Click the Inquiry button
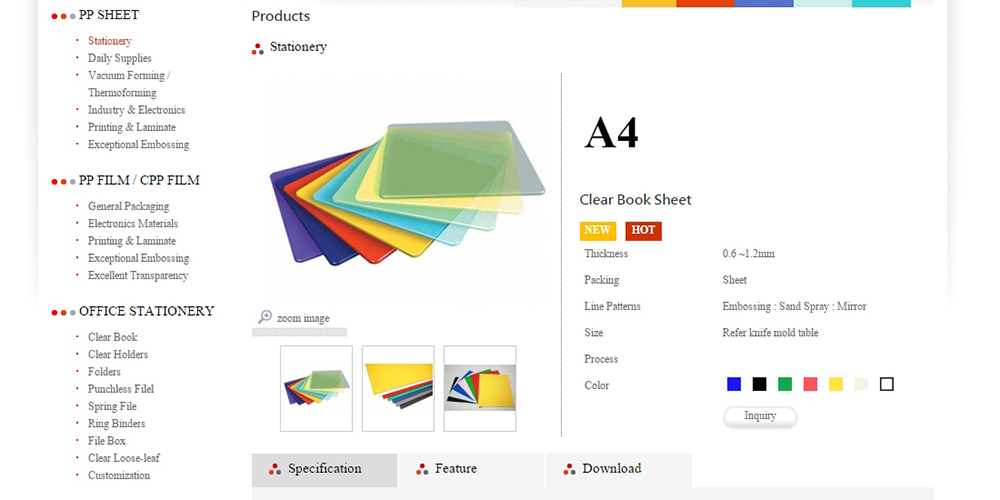Image resolution: width=1000 pixels, height=500 pixels. coord(760,416)
